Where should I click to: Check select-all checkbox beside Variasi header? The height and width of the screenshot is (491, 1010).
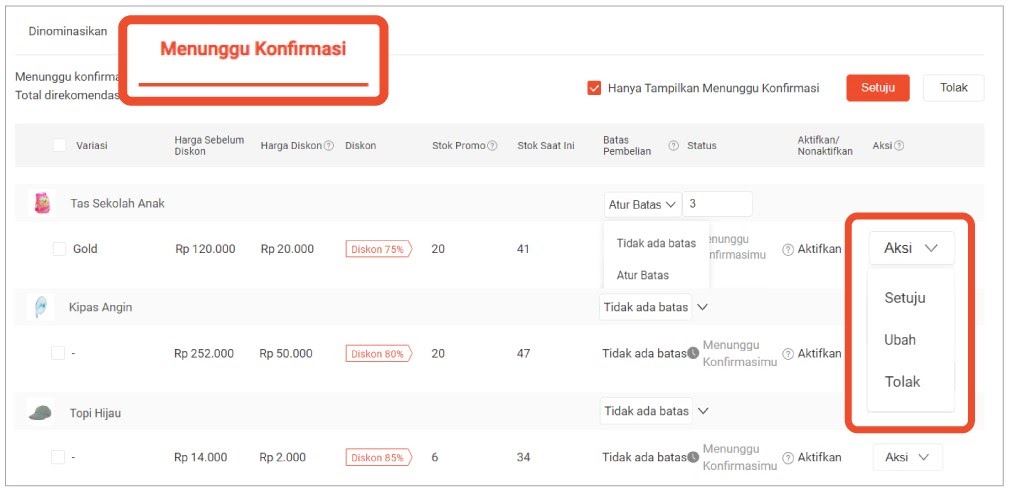click(x=59, y=146)
